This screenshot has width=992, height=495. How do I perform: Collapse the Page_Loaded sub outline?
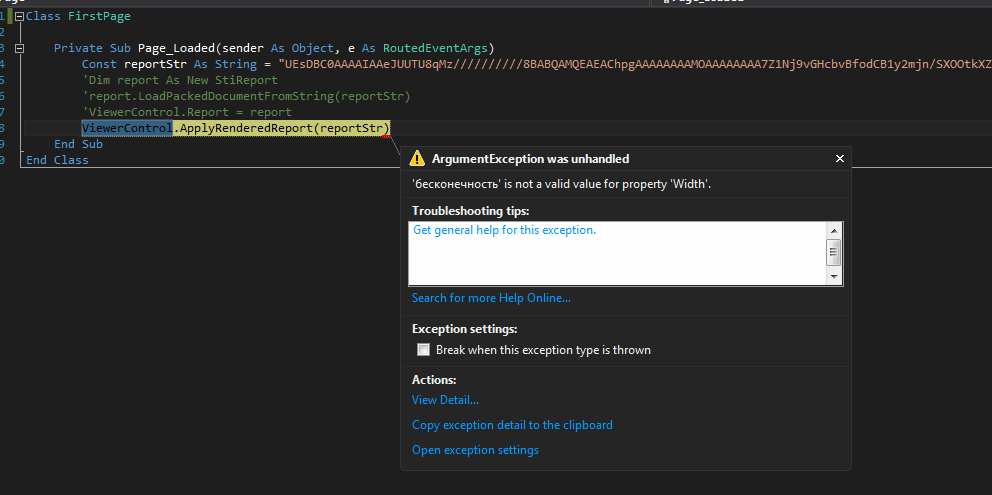click(19, 48)
